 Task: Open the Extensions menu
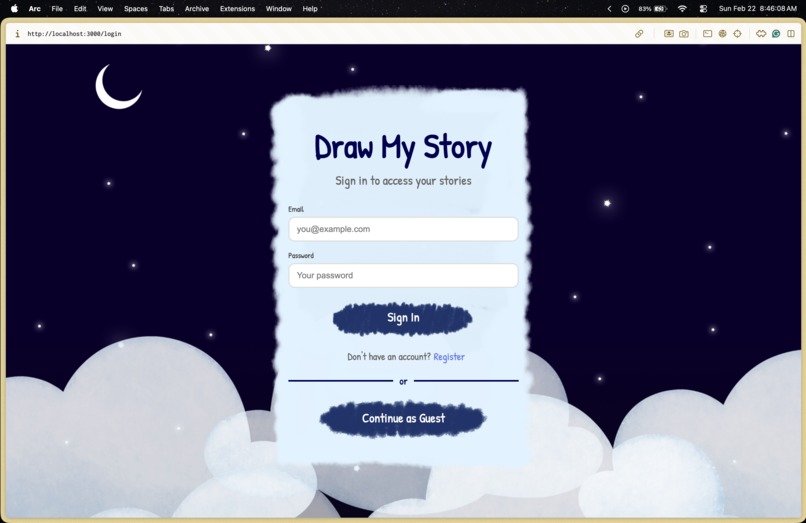(237, 8)
